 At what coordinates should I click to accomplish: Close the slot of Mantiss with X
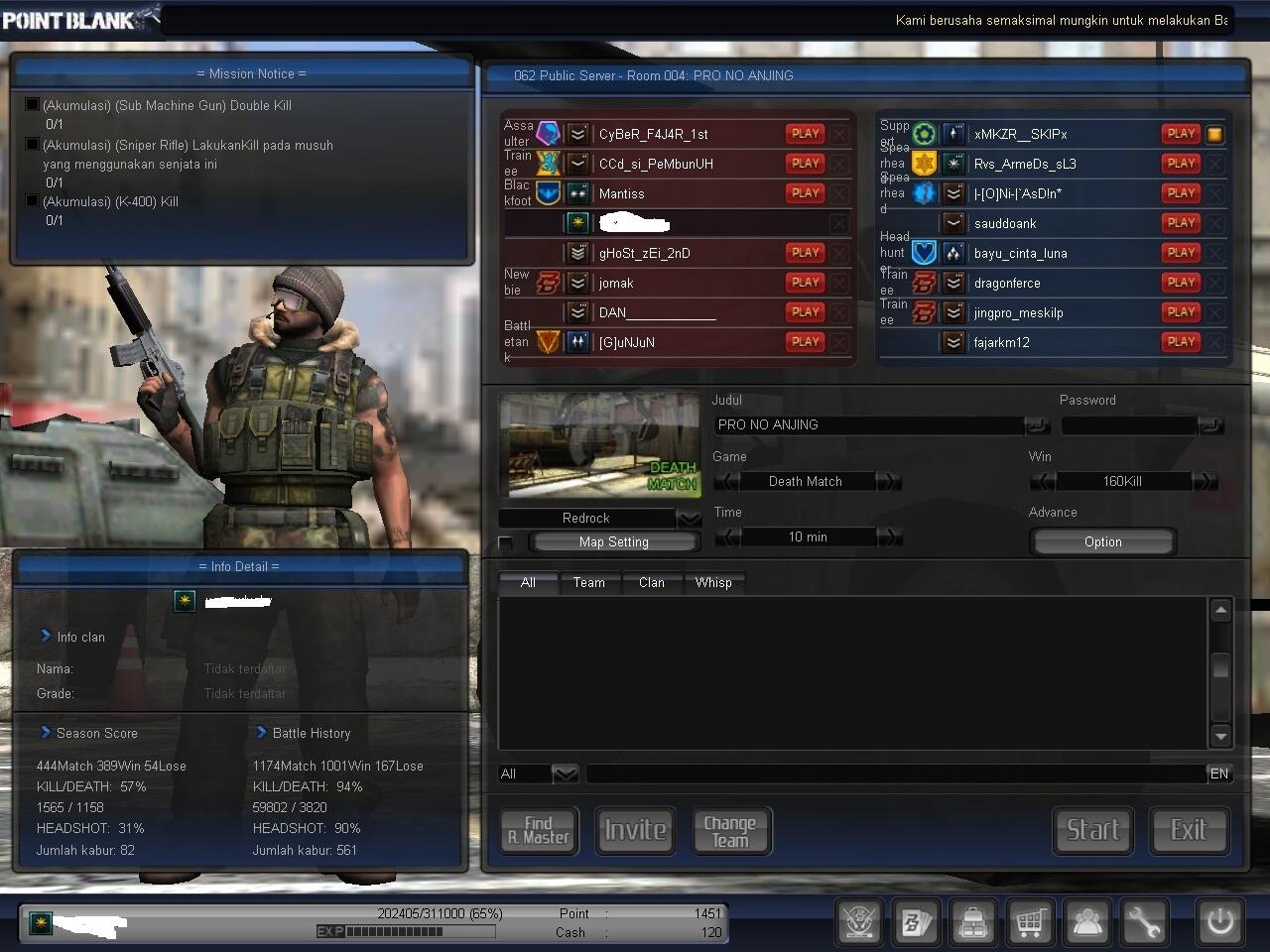[839, 193]
